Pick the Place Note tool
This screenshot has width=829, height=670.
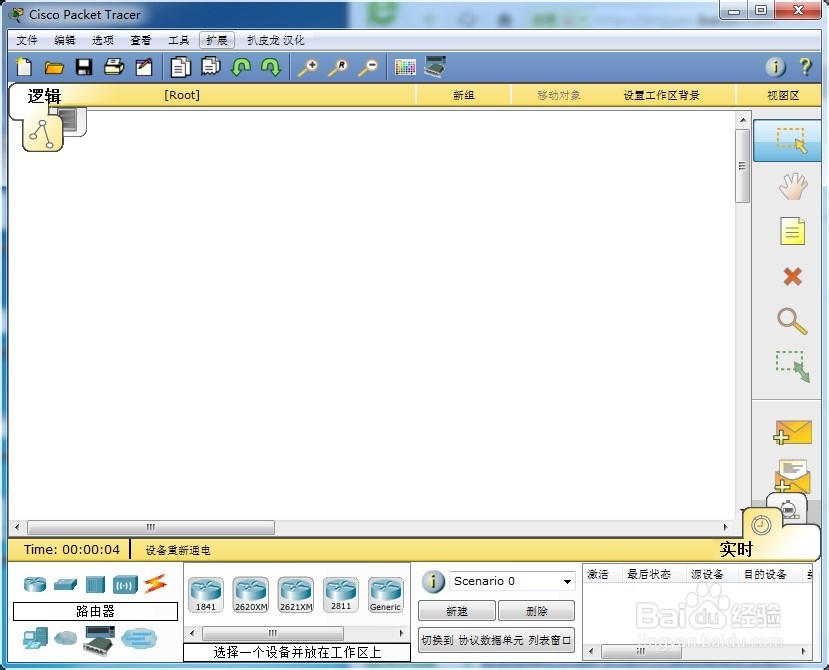pos(793,231)
